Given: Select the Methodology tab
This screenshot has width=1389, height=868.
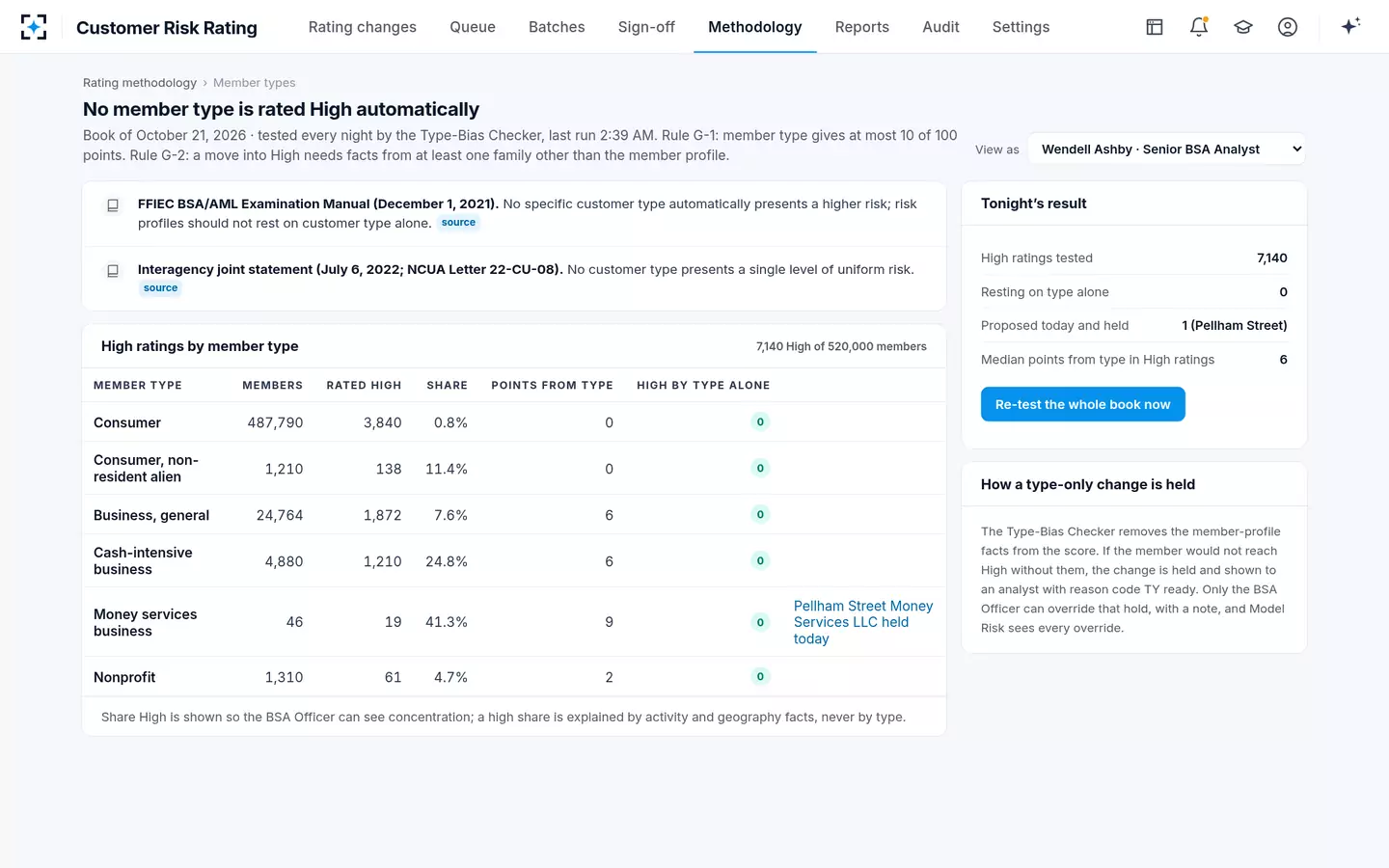Looking at the screenshot, I should pyautogui.click(x=755, y=27).
